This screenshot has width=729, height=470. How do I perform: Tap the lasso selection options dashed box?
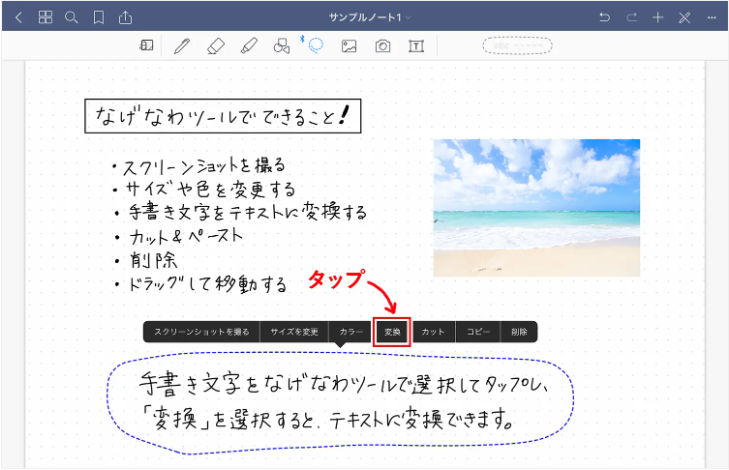[x=517, y=46]
